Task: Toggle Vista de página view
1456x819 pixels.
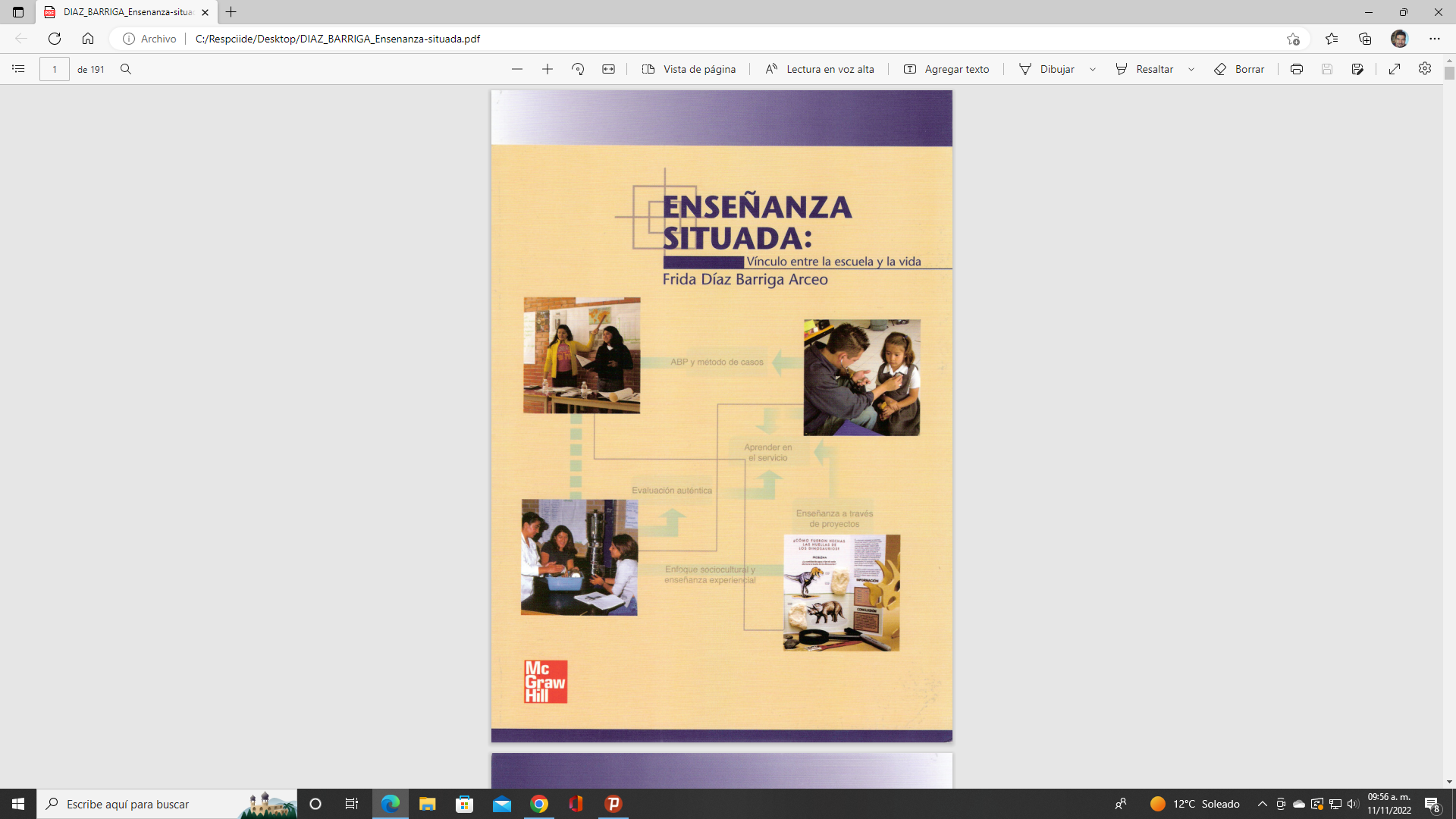Action: coord(689,69)
